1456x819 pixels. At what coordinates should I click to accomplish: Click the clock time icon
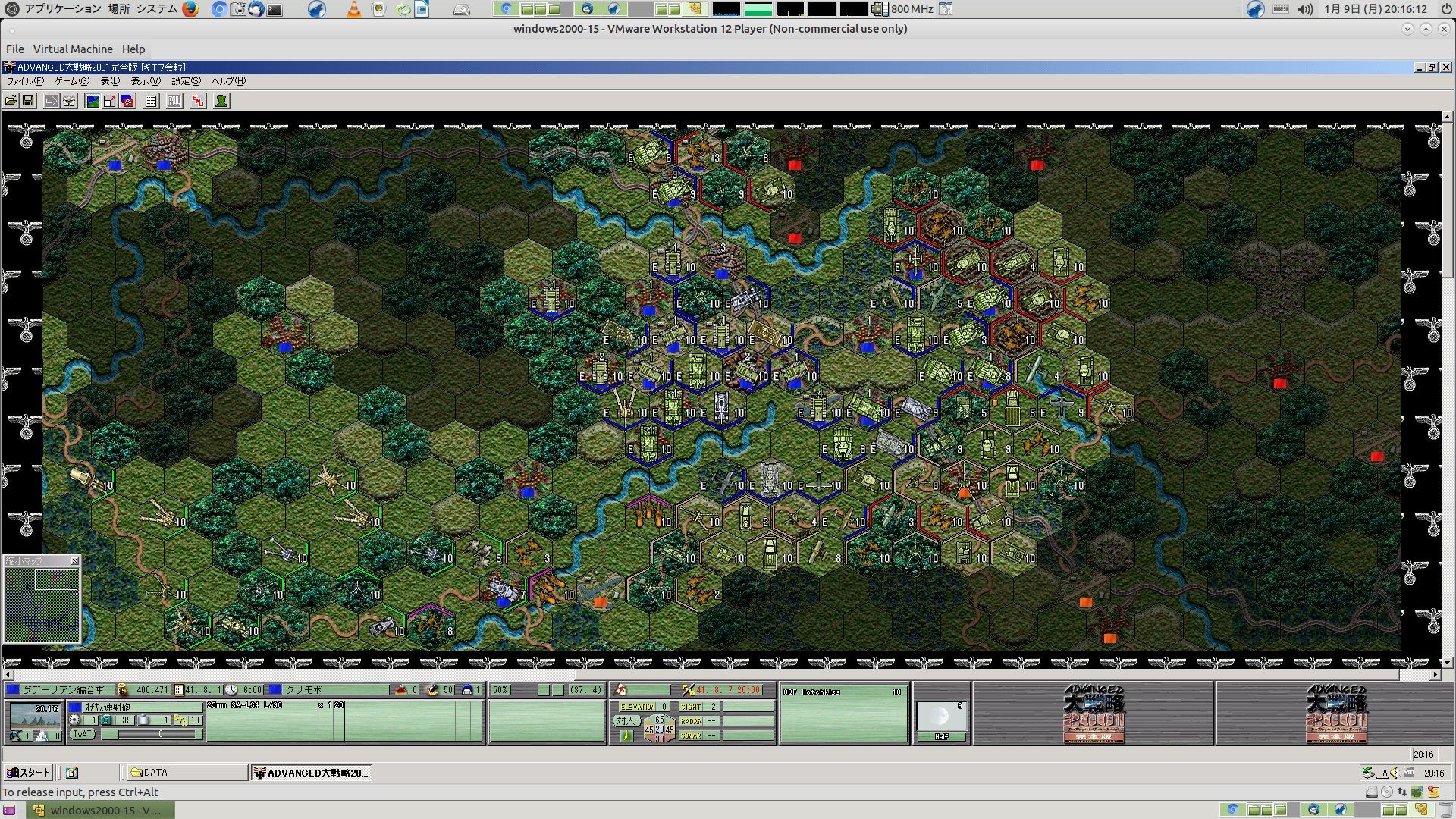pyautogui.click(x=231, y=690)
